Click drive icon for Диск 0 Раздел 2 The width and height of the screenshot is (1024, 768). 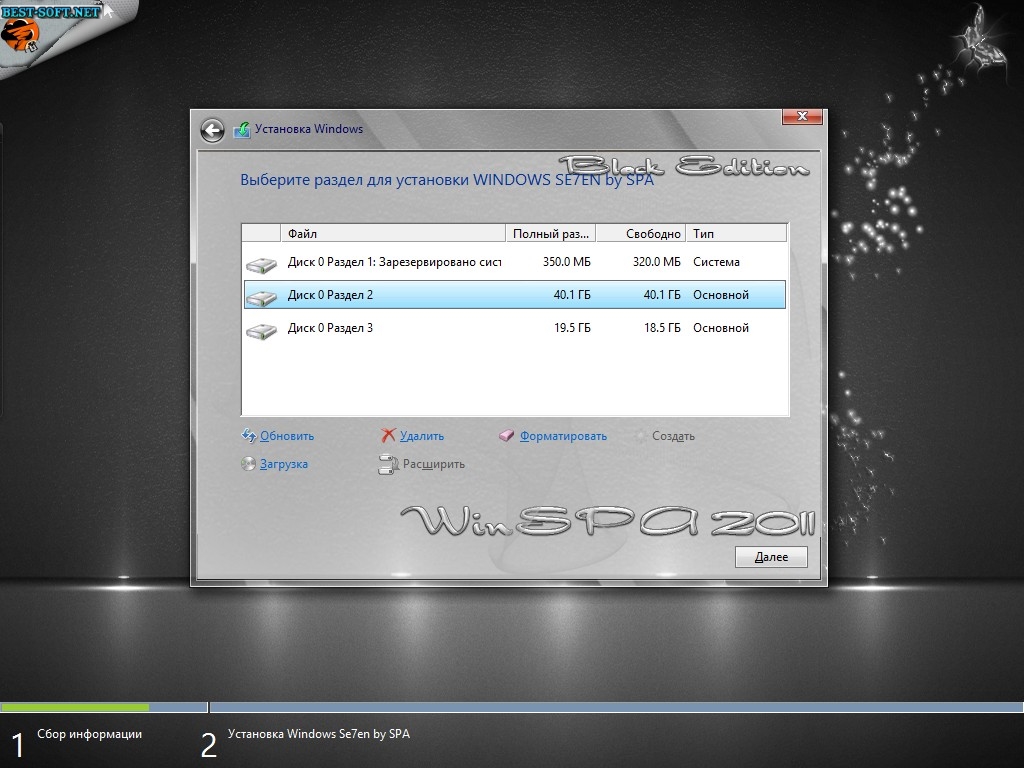click(x=262, y=297)
